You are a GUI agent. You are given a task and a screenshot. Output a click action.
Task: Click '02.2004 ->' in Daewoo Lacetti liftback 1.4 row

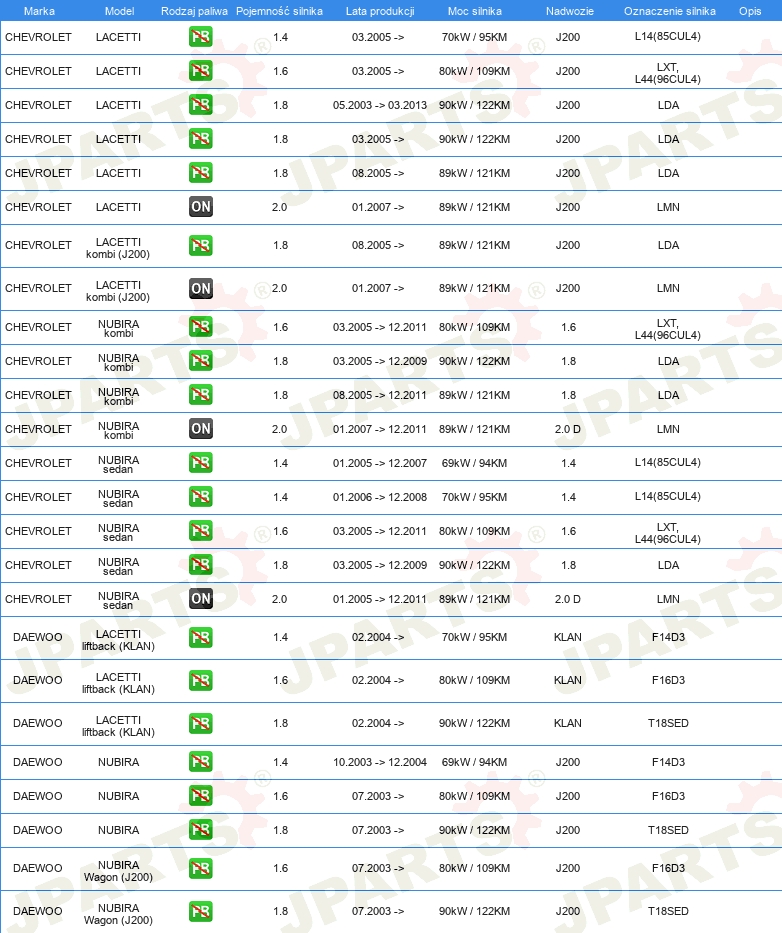[x=378, y=637]
